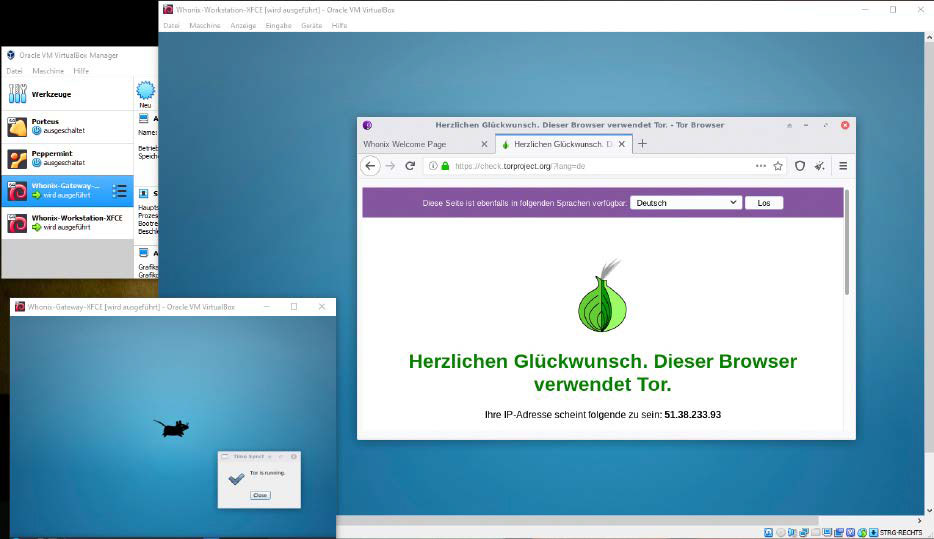Click the Tor Browser purple title bar icon
Image resolution: width=934 pixels, height=539 pixels.
coord(367,125)
